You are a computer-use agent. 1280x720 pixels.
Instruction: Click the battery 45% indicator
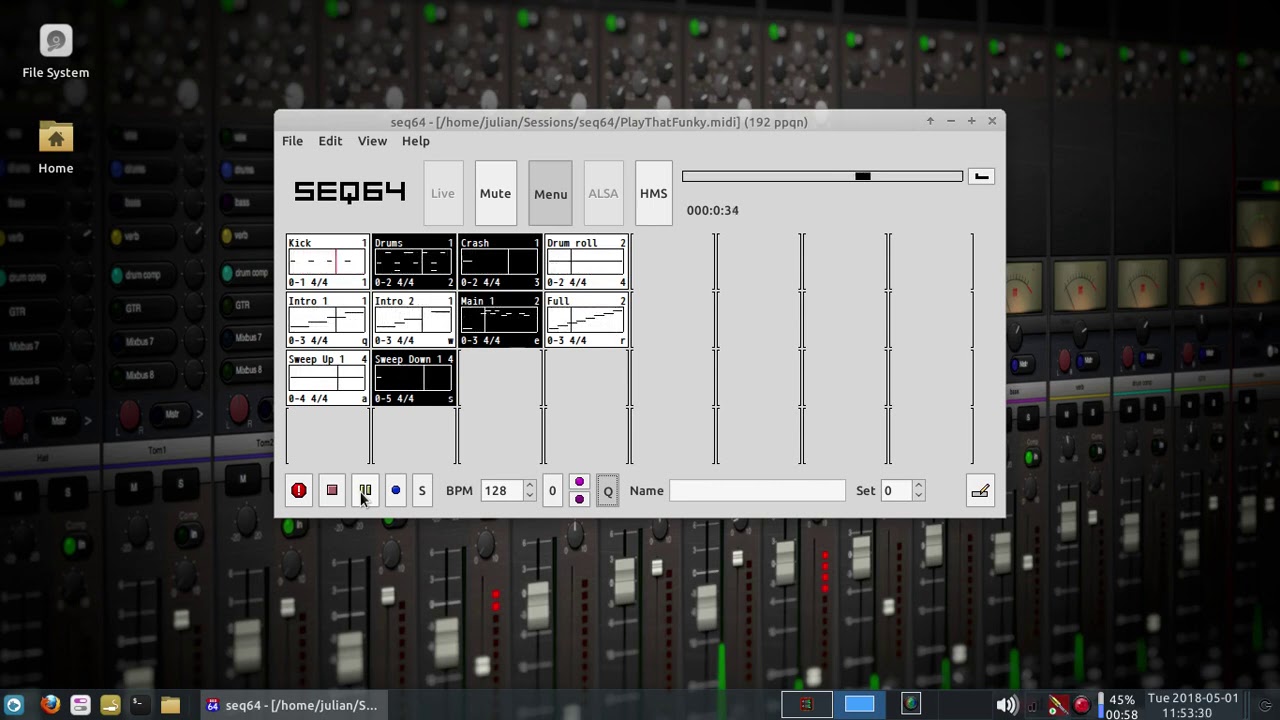tap(1121, 706)
